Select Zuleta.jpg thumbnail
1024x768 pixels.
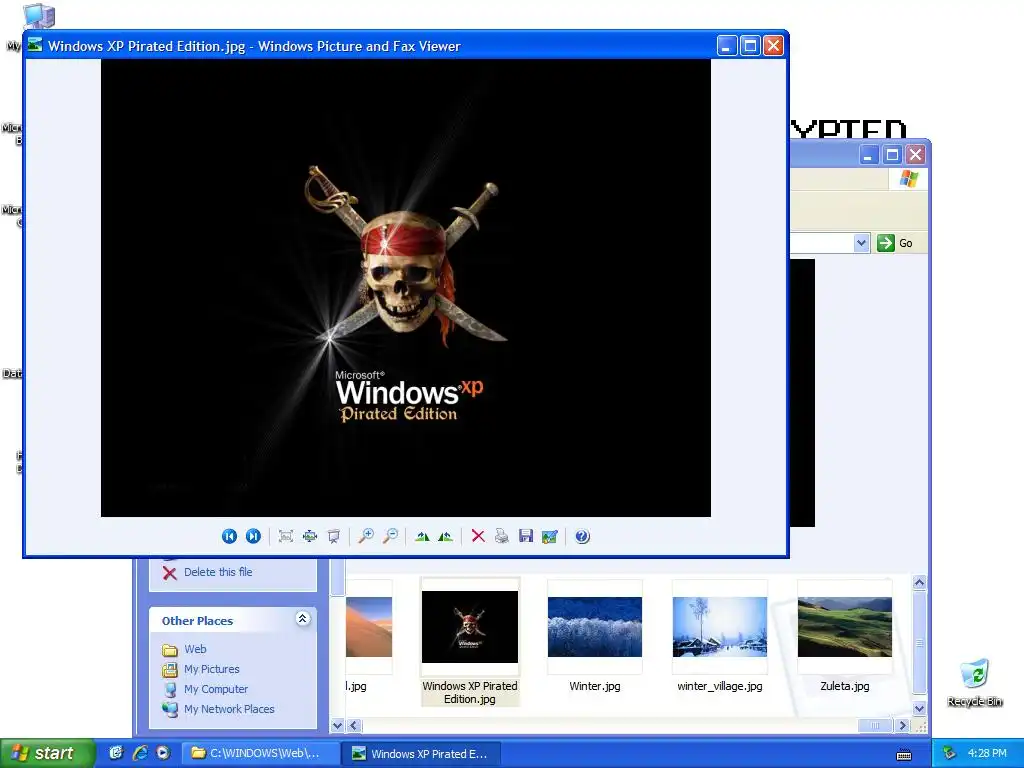coord(844,627)
